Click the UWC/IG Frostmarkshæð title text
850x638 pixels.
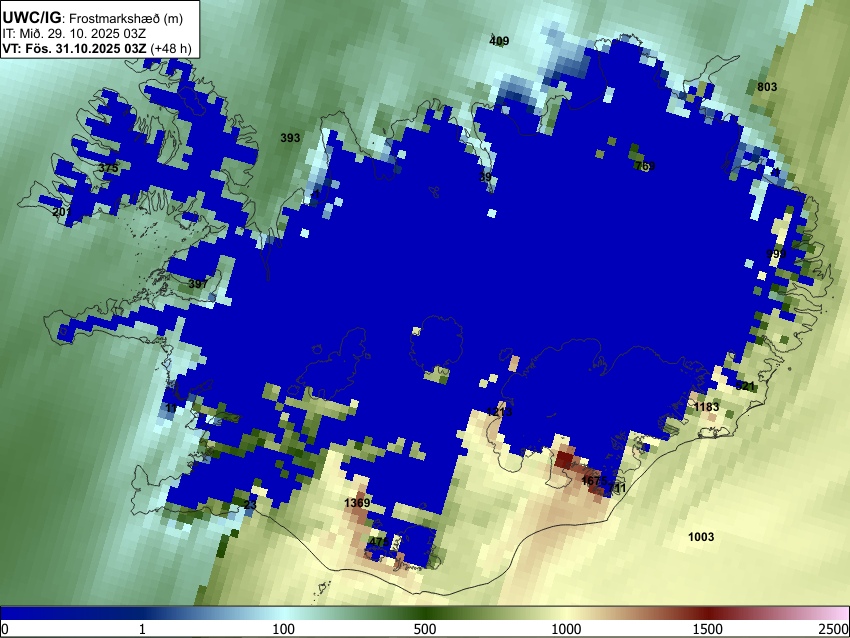pos(93,18)
